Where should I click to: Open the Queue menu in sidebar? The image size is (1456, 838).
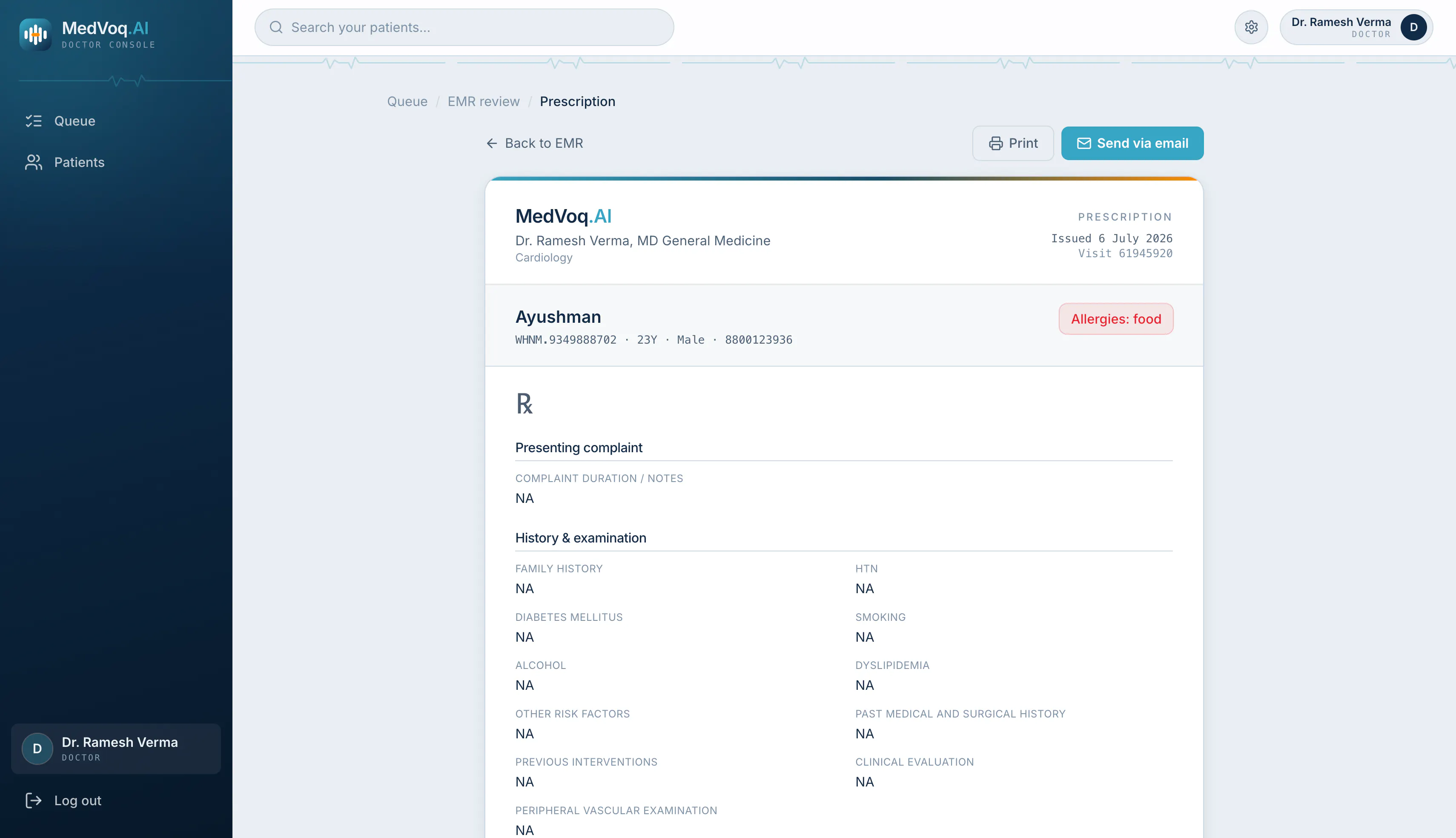(x=116, y=121)
